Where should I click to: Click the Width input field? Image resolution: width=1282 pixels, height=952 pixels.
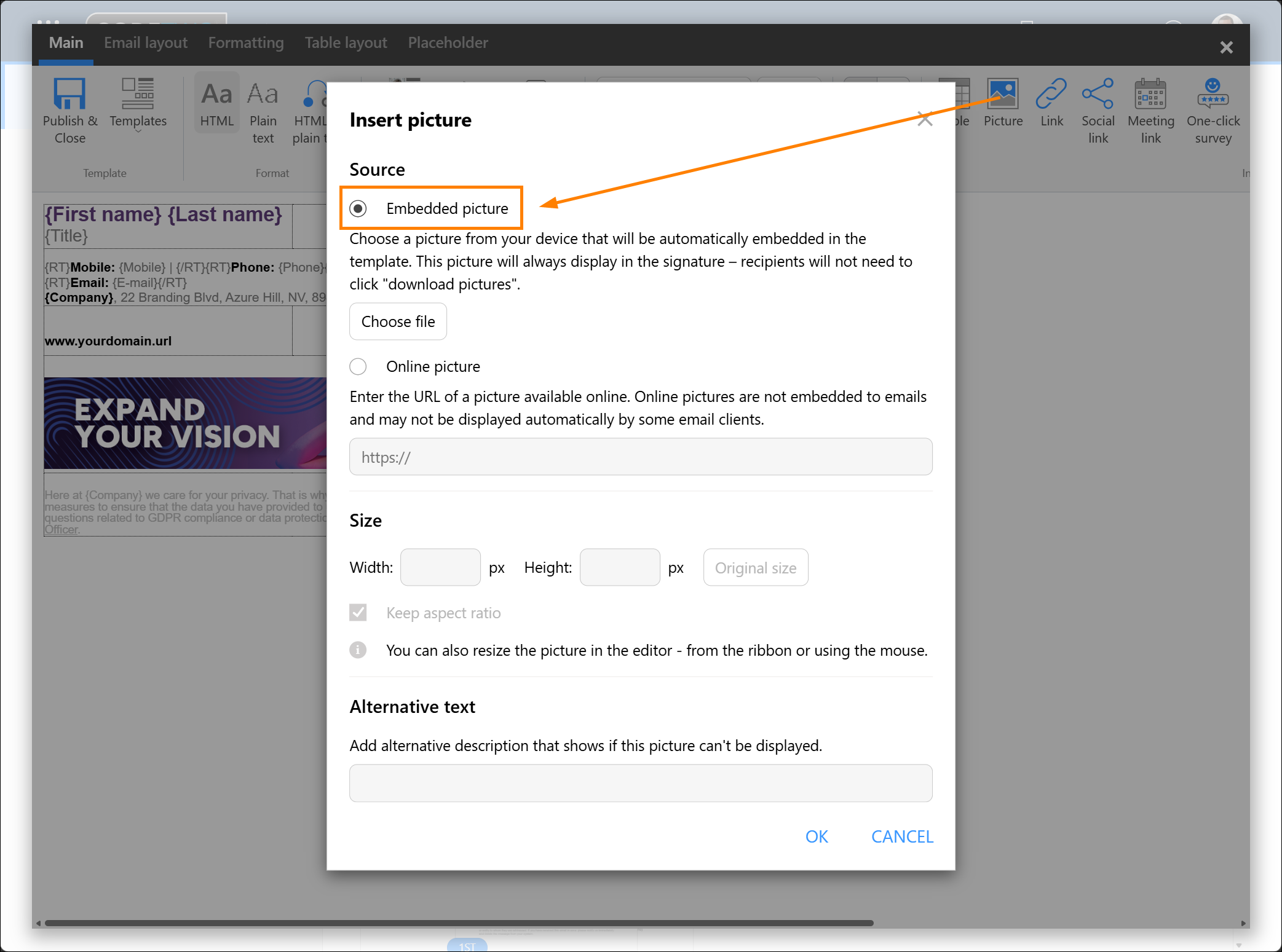pos(440,567)
